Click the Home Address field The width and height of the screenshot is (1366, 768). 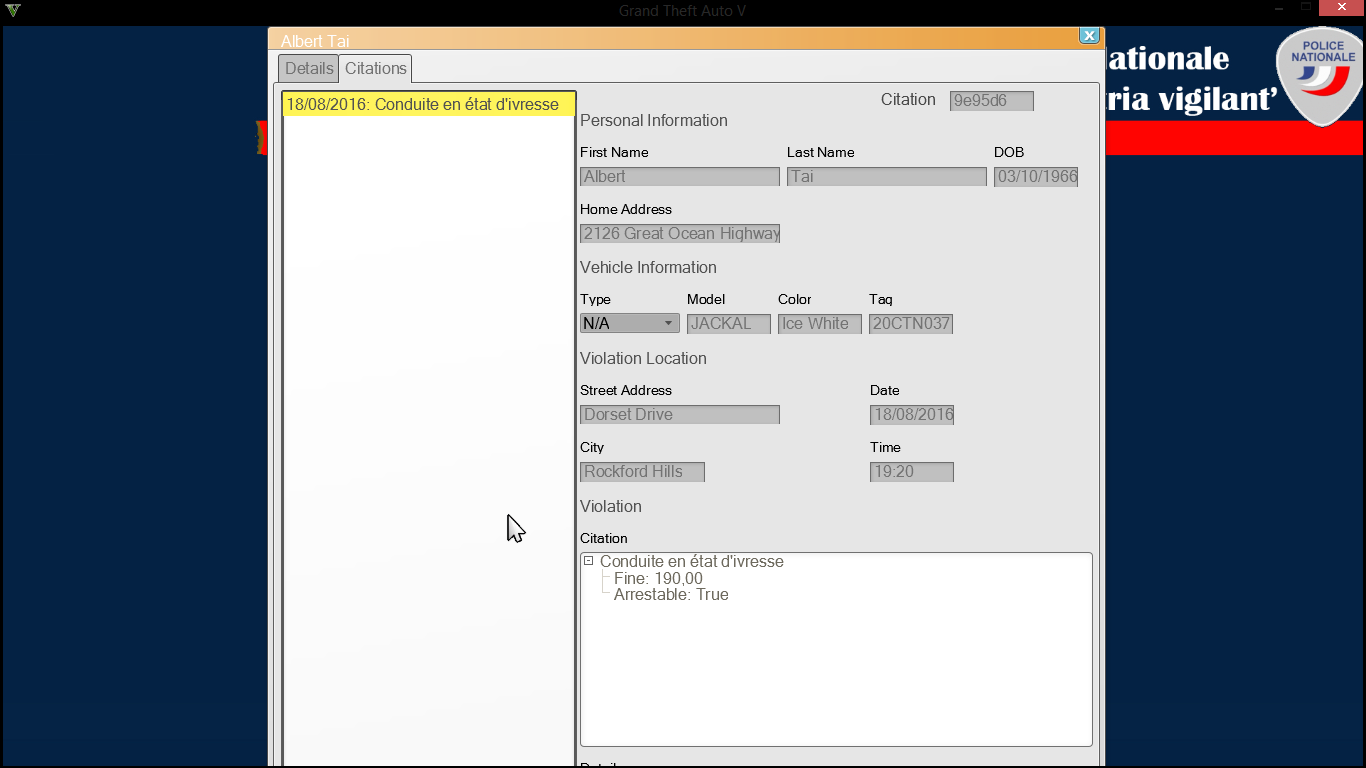pos(679,234)
